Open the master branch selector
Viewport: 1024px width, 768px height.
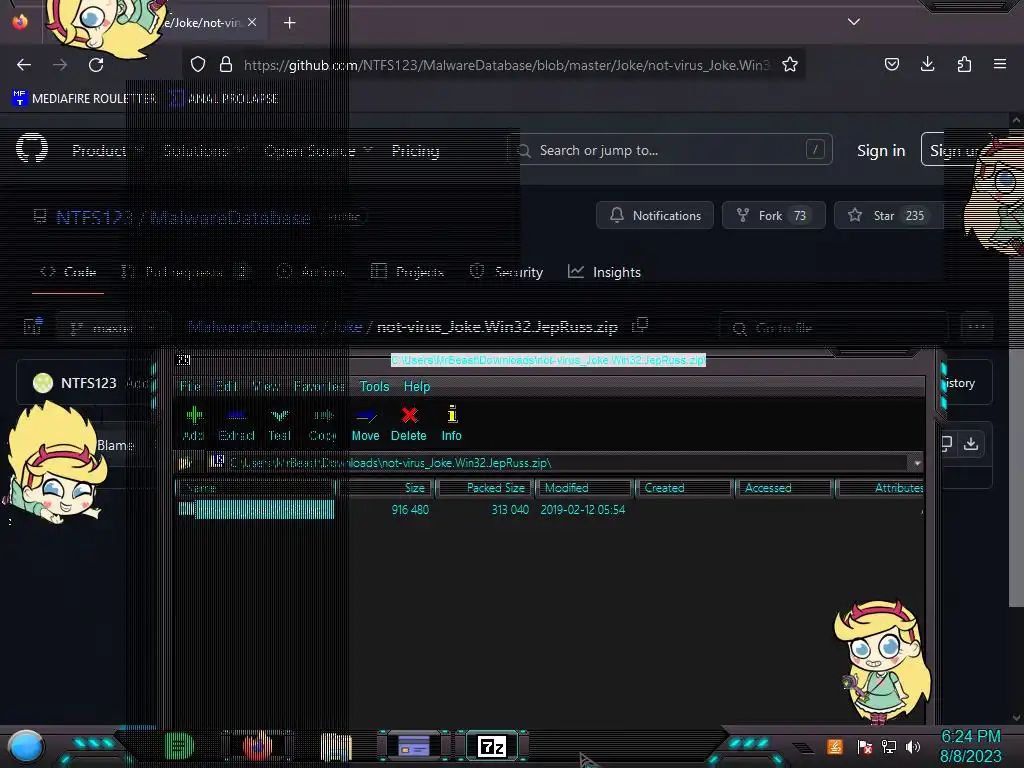pyautogui.click(x=112, y=328)
